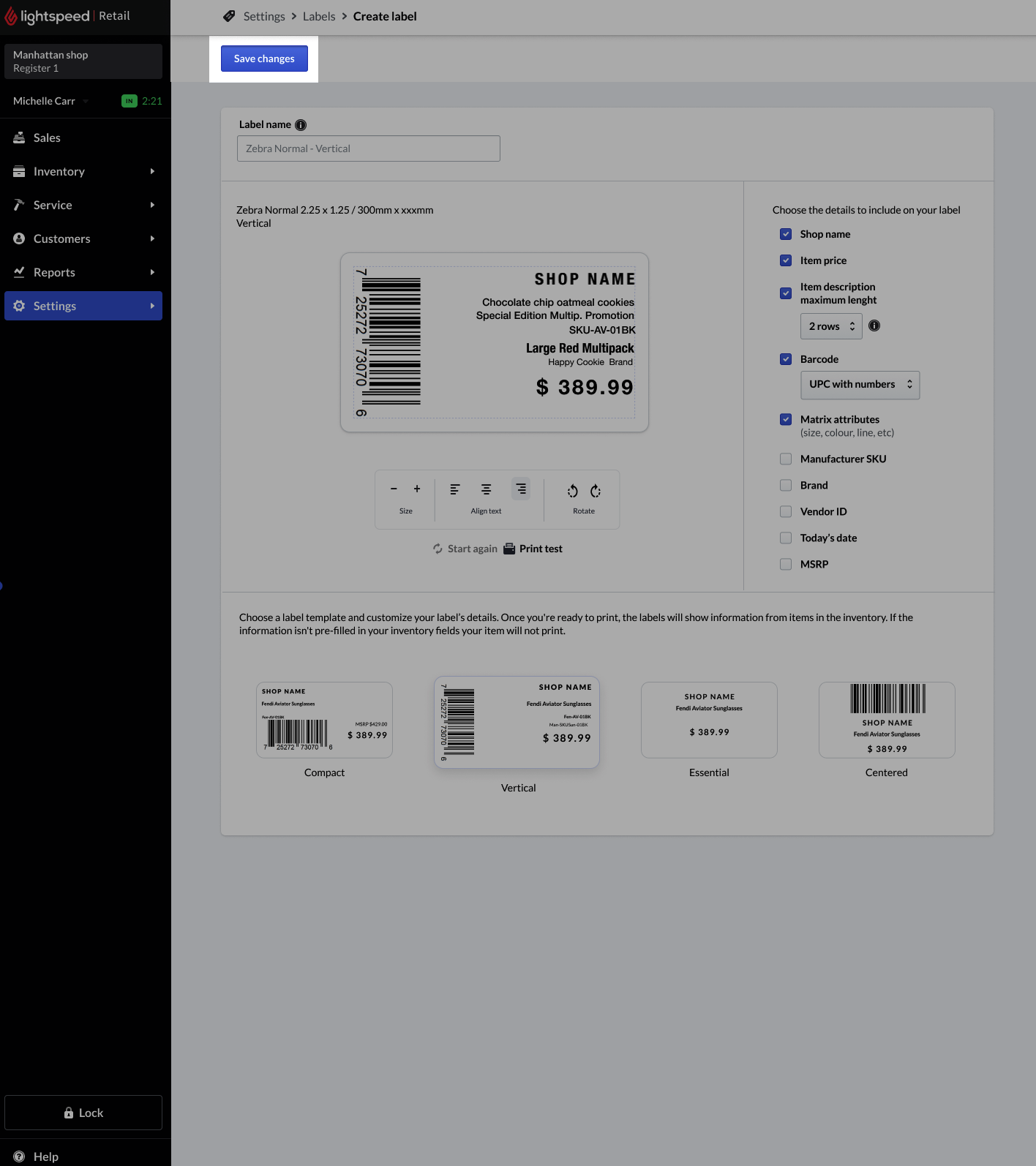The width and height of the screenshot is (1036, 1166).
Task: Click the Customers person icon
Action: [x=19, y=238]
